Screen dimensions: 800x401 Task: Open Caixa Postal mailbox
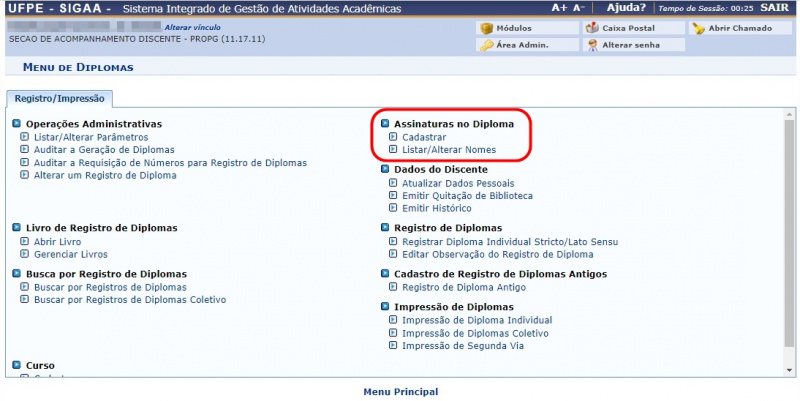pos(634,28)
